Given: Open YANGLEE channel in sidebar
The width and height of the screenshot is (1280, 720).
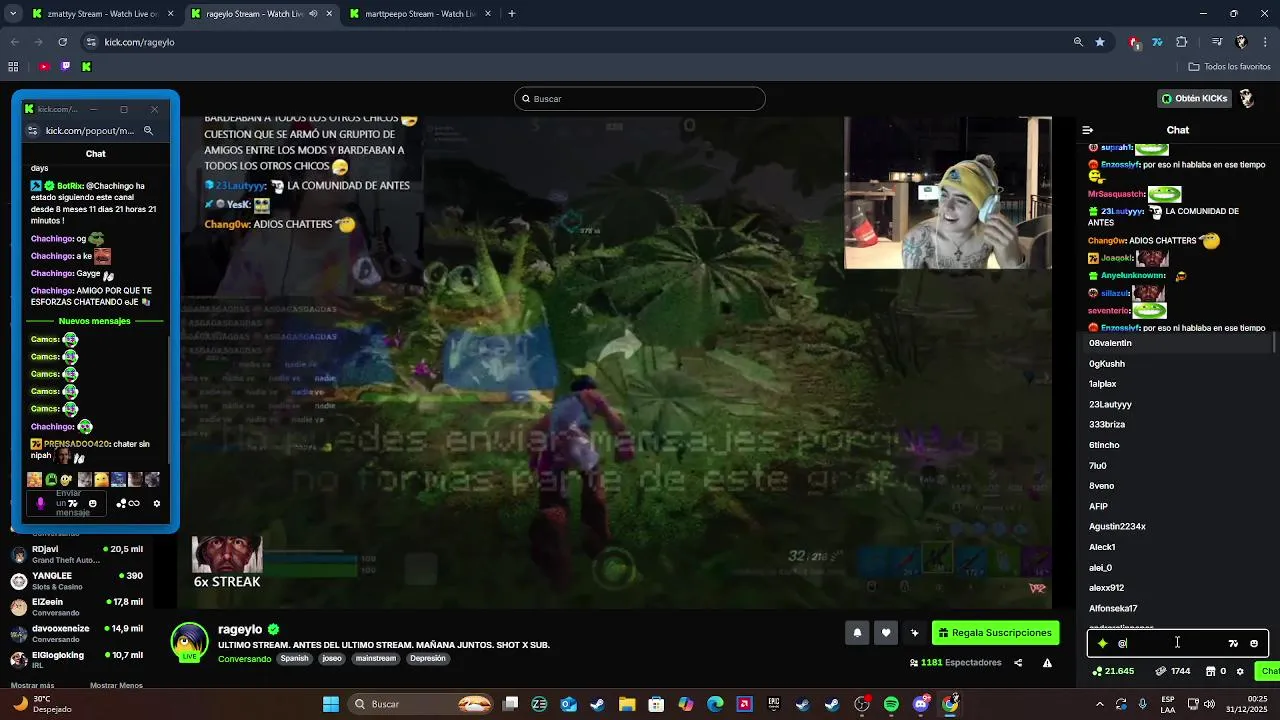Looking at the screenshot, I should click(76, 581).
